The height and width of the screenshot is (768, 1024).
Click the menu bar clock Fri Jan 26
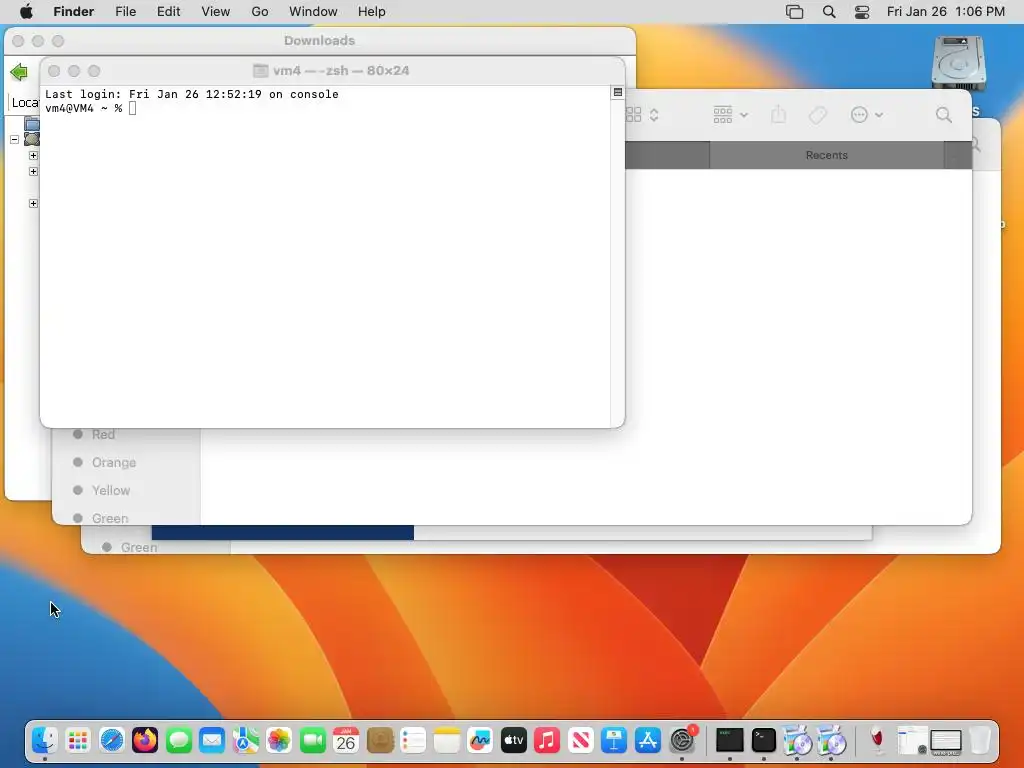tap(946, 12)
